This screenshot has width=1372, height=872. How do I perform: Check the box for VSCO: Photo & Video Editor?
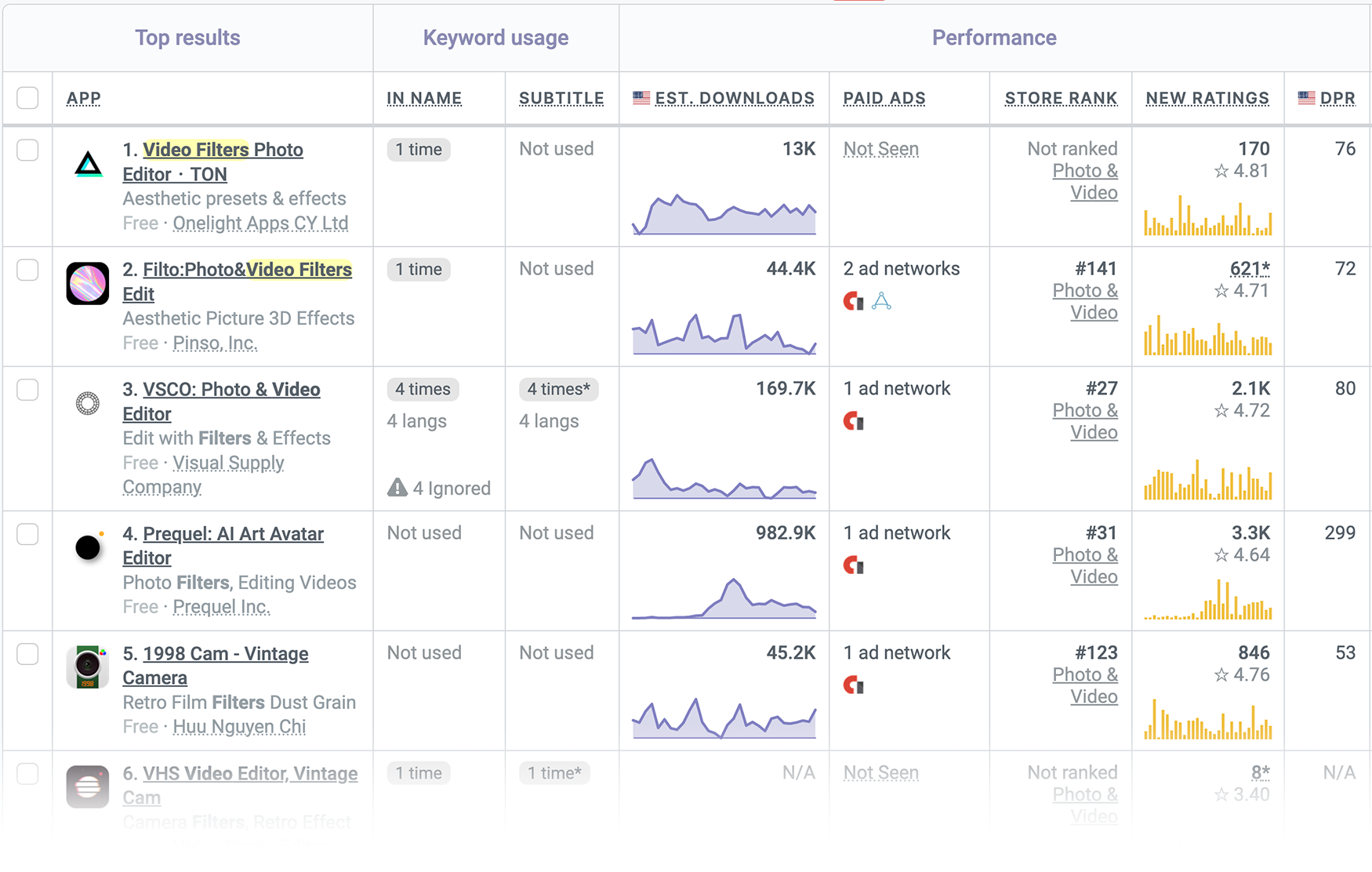pos(27,390)
